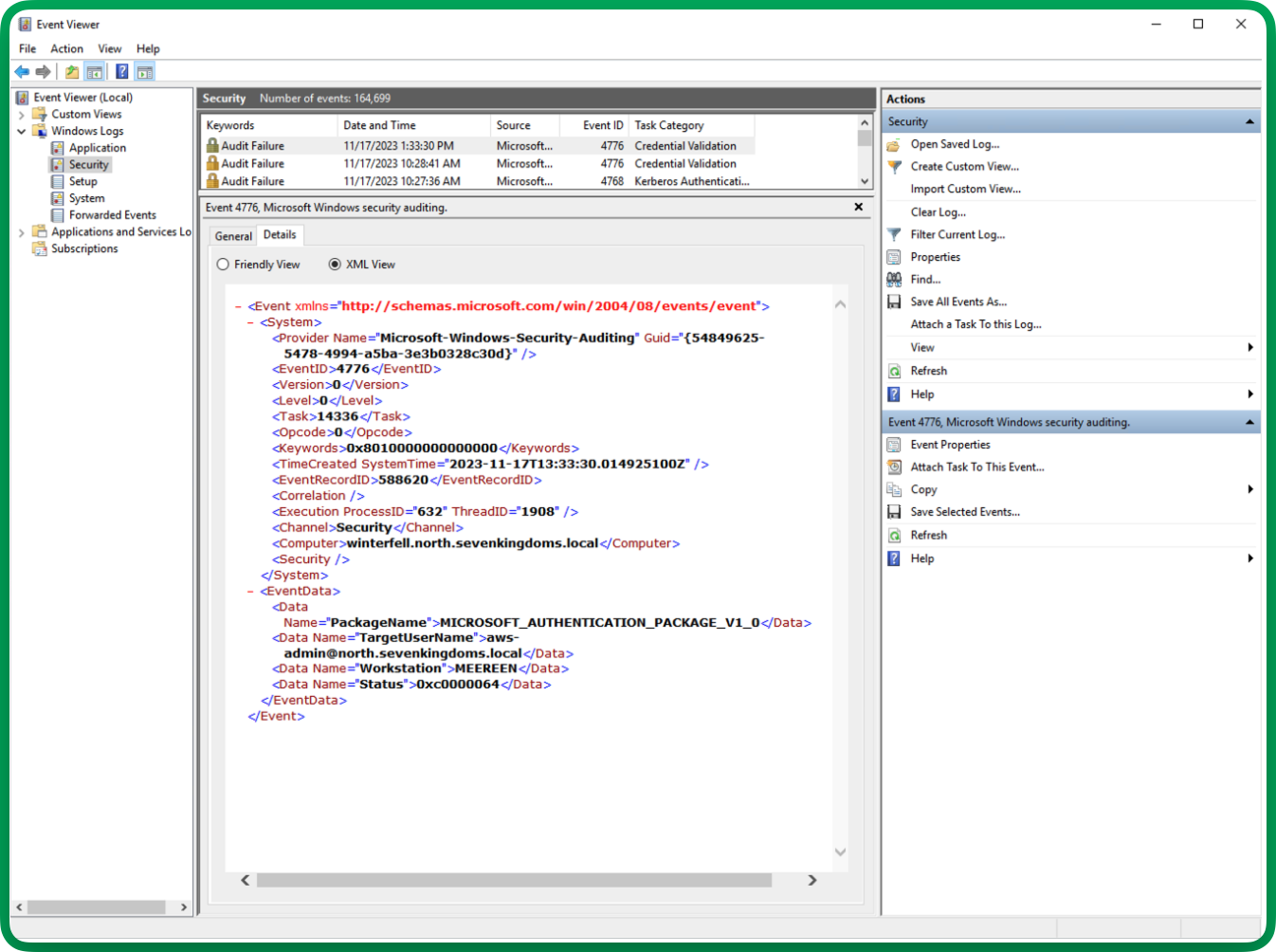1276x952 pixels.
Task: Click the Event Viewer (Local) root icon
Action: pos(23,97)
